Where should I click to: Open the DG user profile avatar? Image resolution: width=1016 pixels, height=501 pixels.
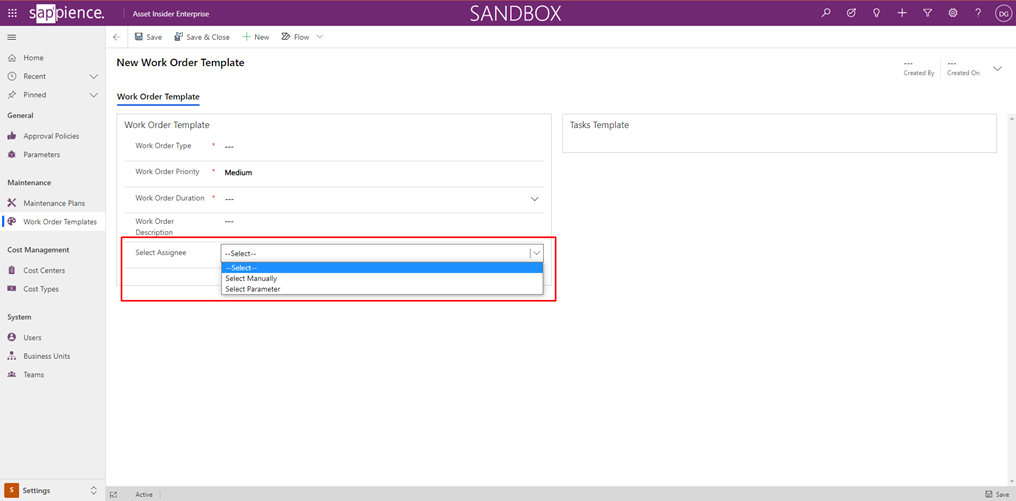tap(1003, 13)
